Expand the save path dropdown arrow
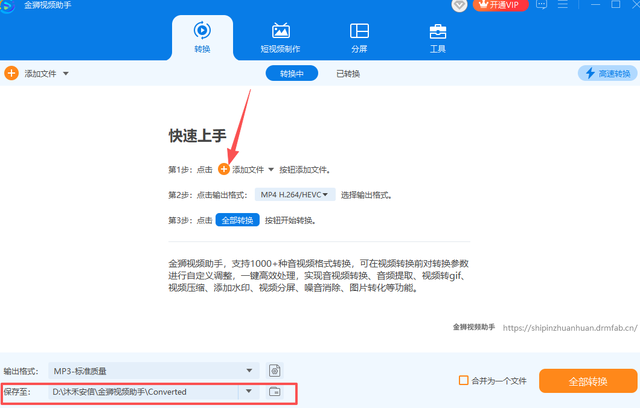 [249, 391]
